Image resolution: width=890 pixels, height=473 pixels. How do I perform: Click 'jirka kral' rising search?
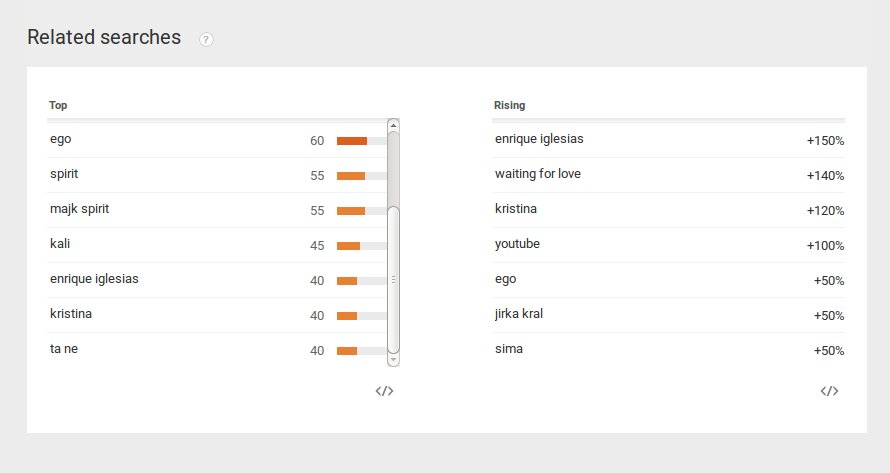pos(518,314)
